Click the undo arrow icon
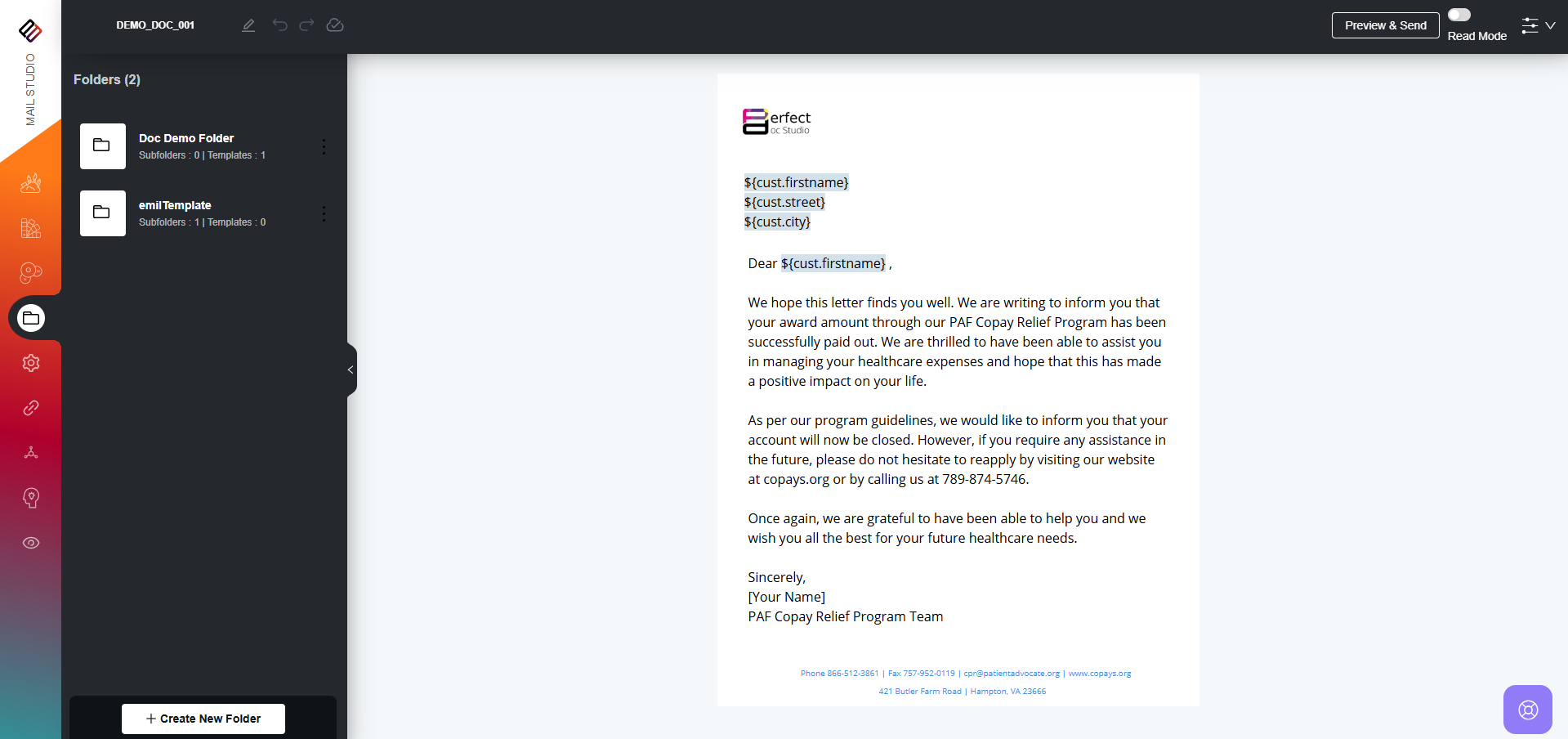The image size is (1568, 739). 280,25
